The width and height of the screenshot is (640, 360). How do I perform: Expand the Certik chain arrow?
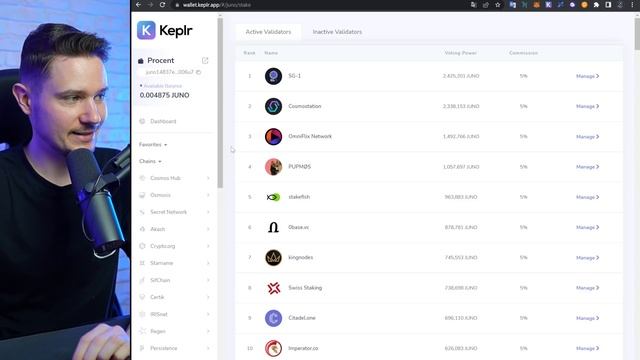208,297
